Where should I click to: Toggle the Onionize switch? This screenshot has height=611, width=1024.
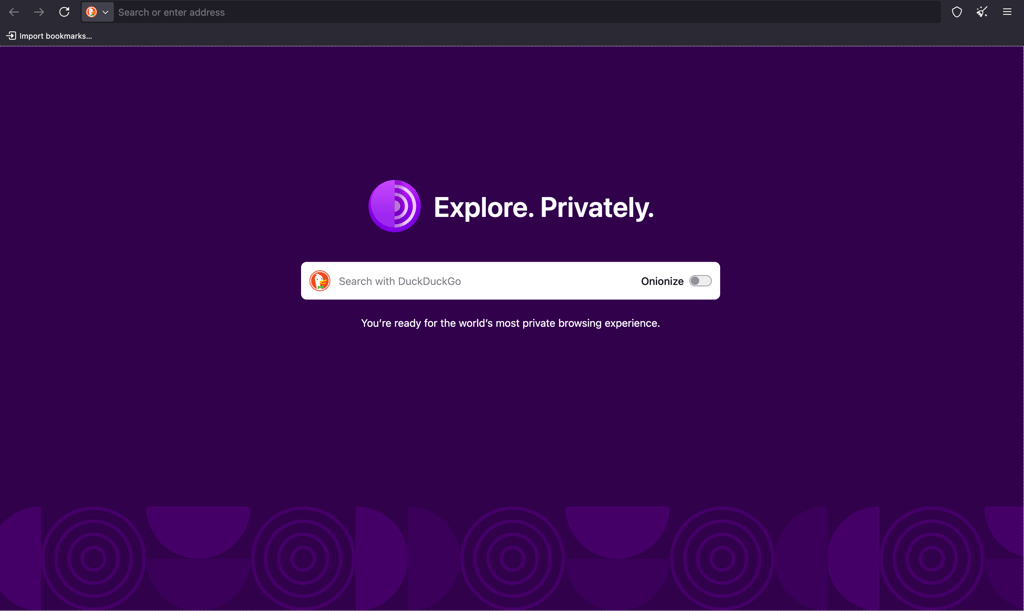coord(700,281)
